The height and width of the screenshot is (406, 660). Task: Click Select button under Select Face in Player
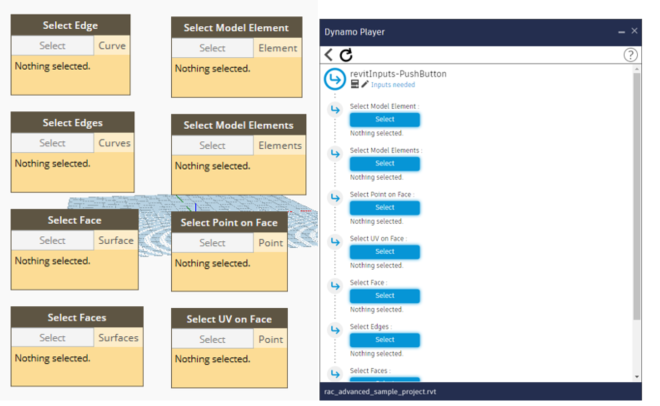pyautogui.click(x=385, y=296)
